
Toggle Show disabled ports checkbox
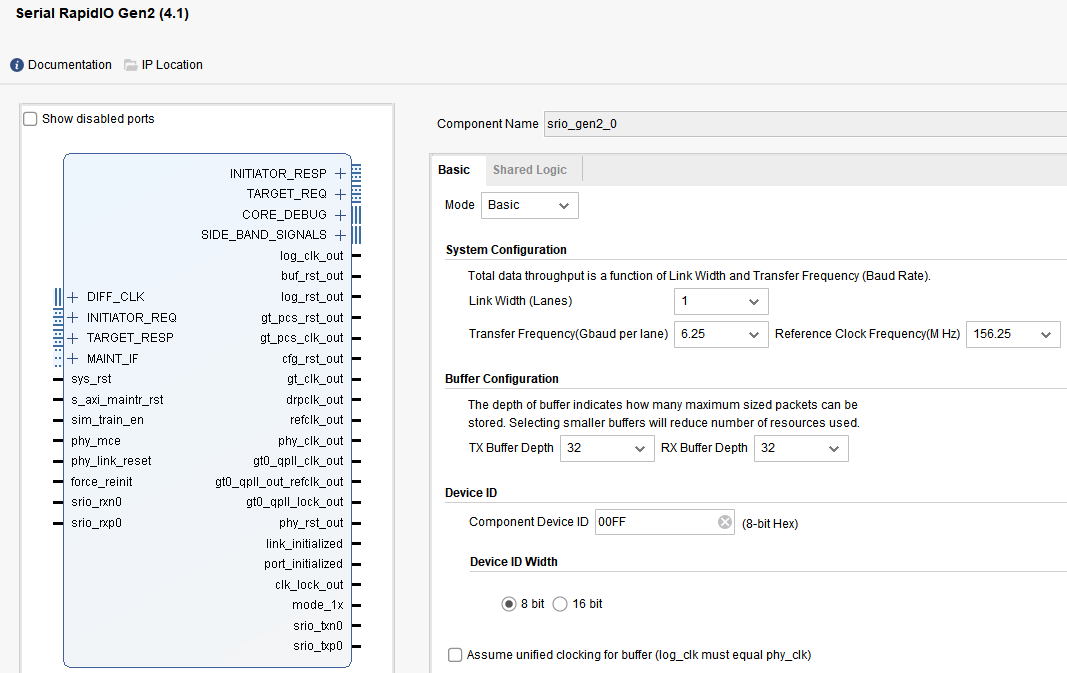click(x=30, y=119)
